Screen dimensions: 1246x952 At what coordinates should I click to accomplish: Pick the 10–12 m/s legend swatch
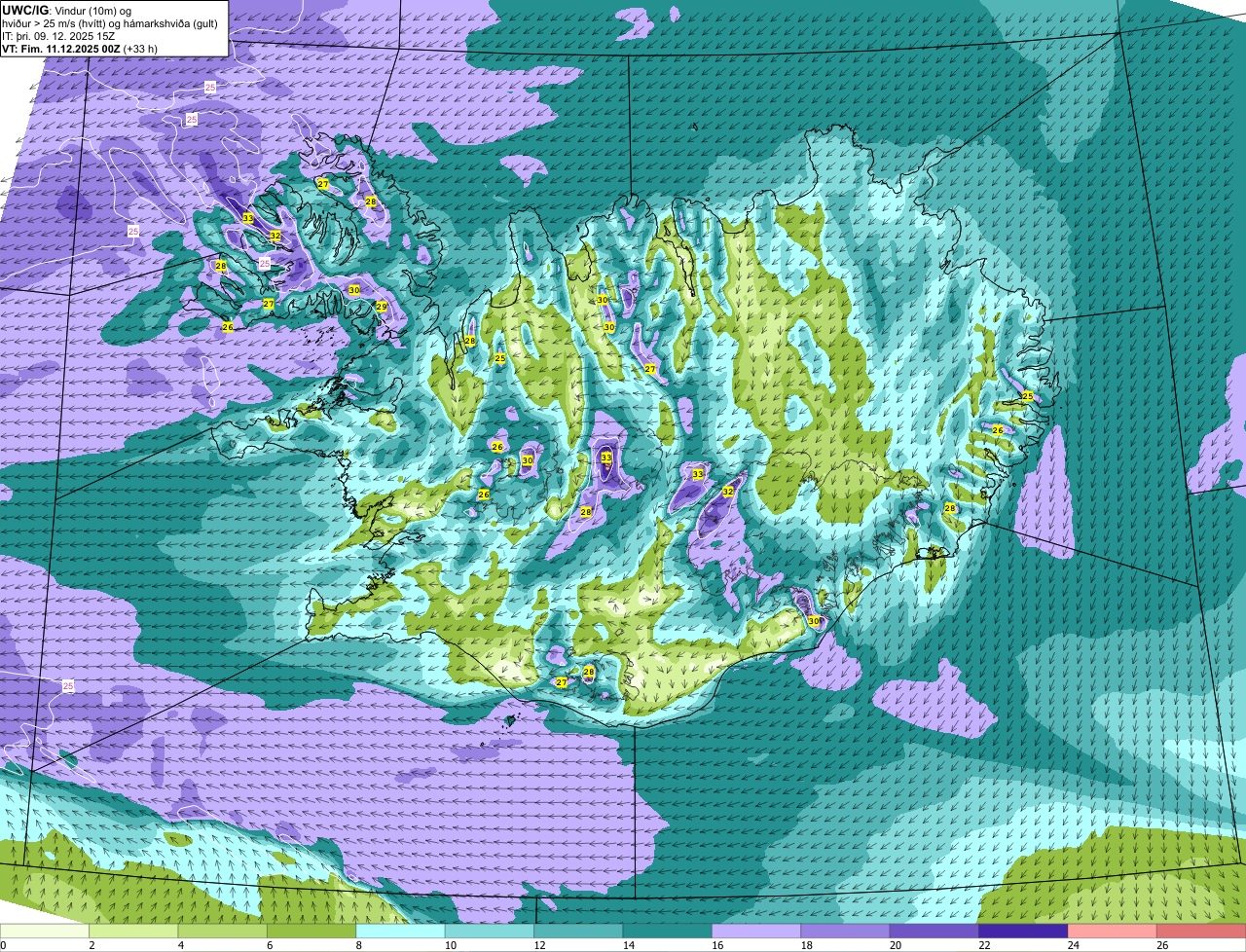pos(490,932)
